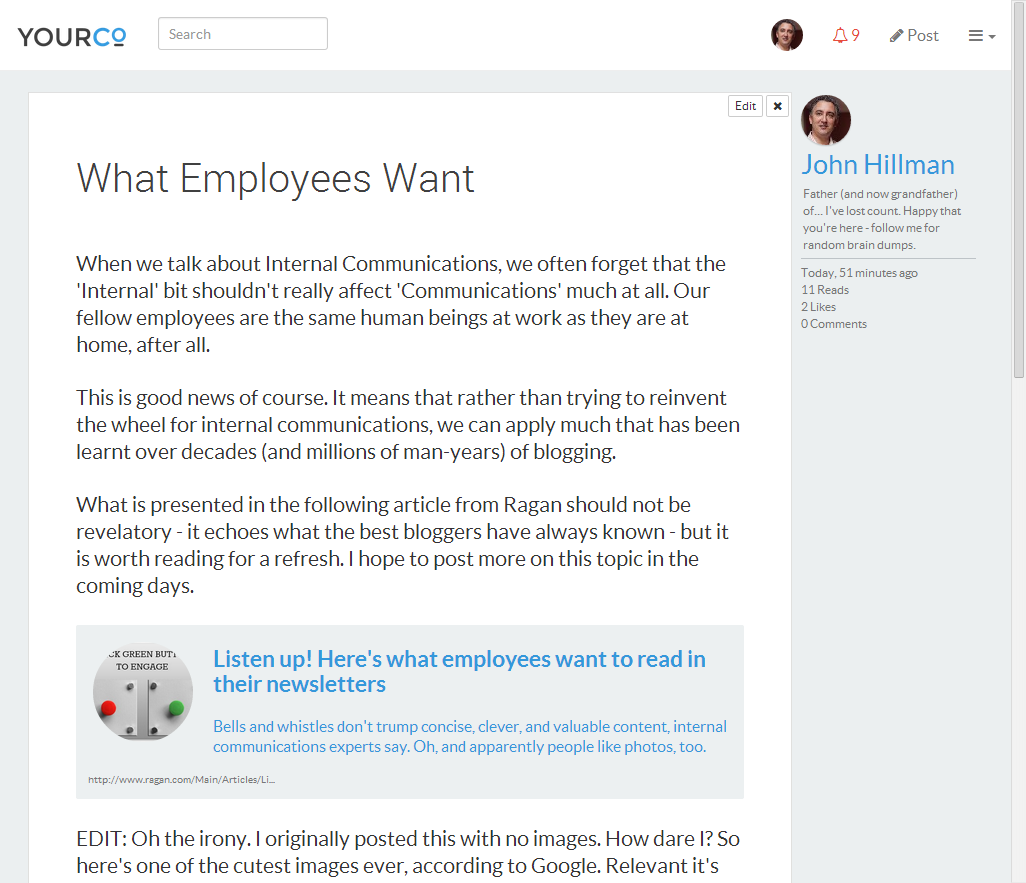1026x883 pixels.
Task: Open notifications bell showing 9 alerts
Action: (x=846, y=35)
